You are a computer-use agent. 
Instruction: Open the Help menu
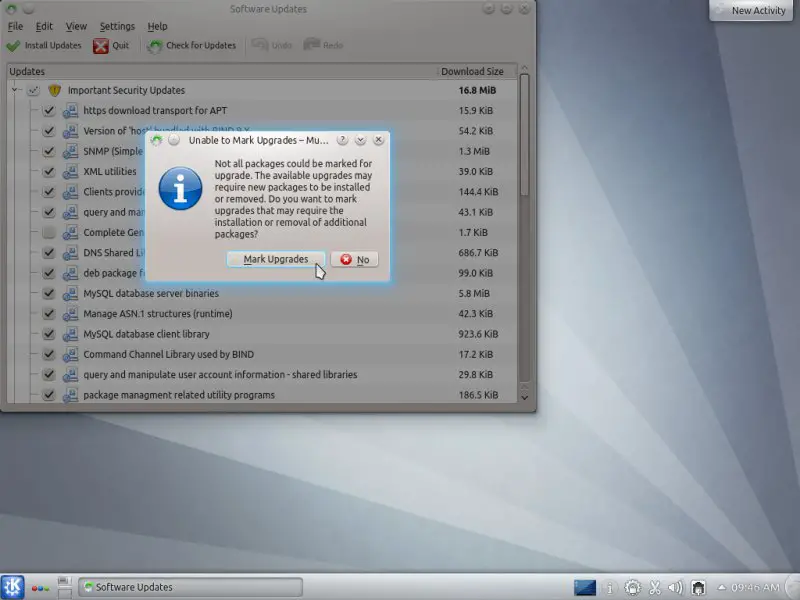tap(157, 27)
